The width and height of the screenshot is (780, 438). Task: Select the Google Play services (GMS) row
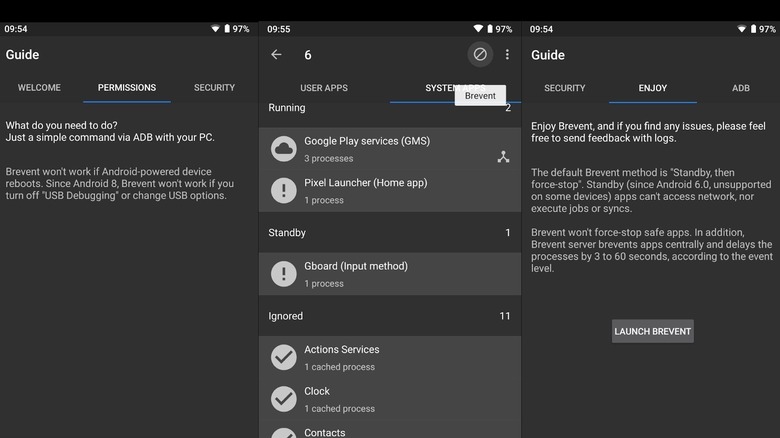pyautogui.click(x=390, y=149)
